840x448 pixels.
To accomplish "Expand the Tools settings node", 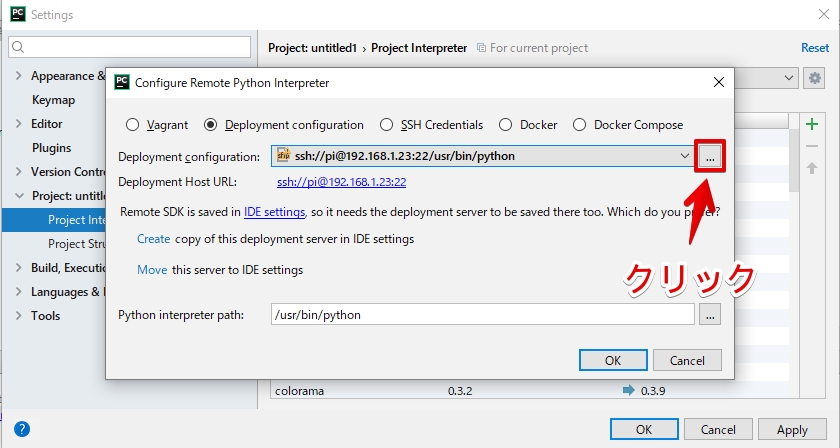I will [19, 316].
